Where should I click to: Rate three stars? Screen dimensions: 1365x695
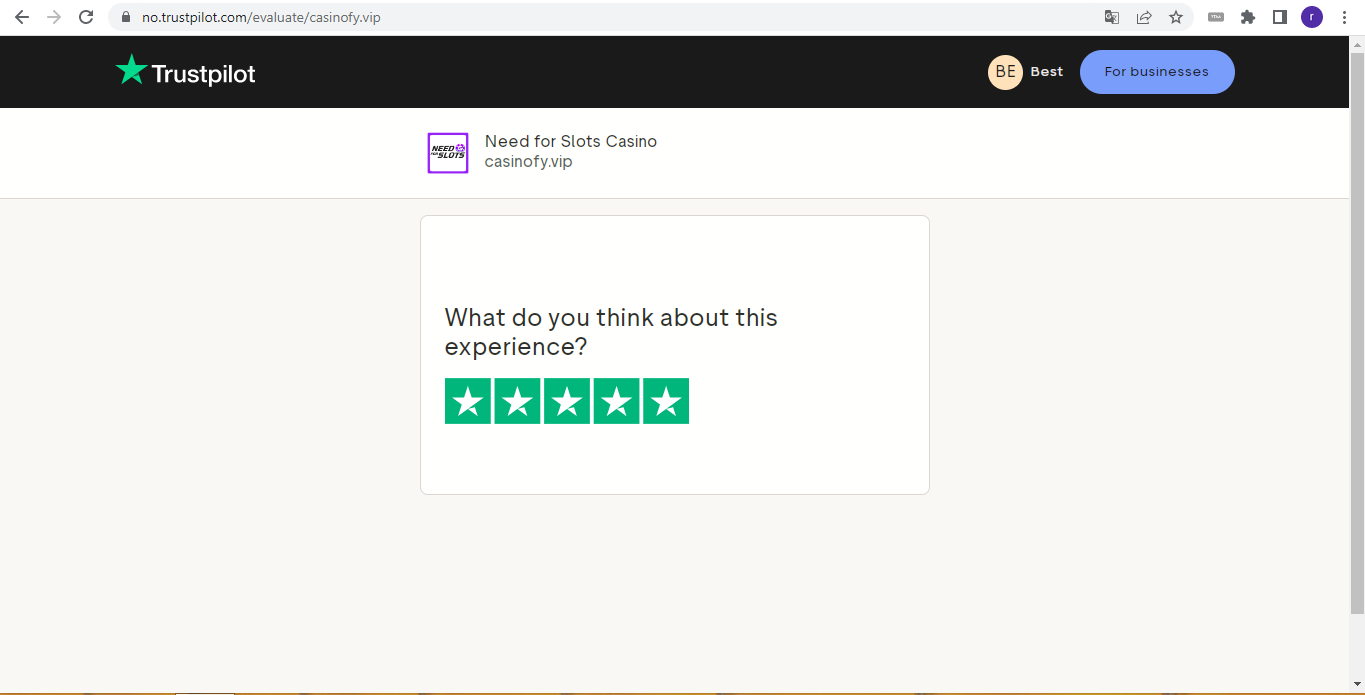coord(567,401)
